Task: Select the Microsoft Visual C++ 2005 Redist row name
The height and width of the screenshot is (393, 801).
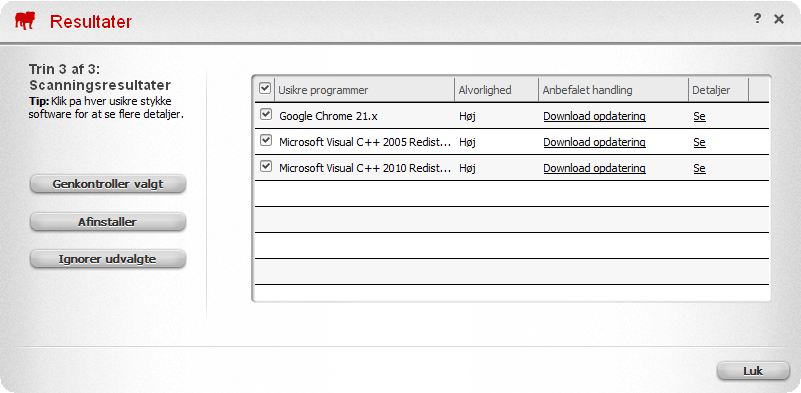Action: [x=365, y=142]
